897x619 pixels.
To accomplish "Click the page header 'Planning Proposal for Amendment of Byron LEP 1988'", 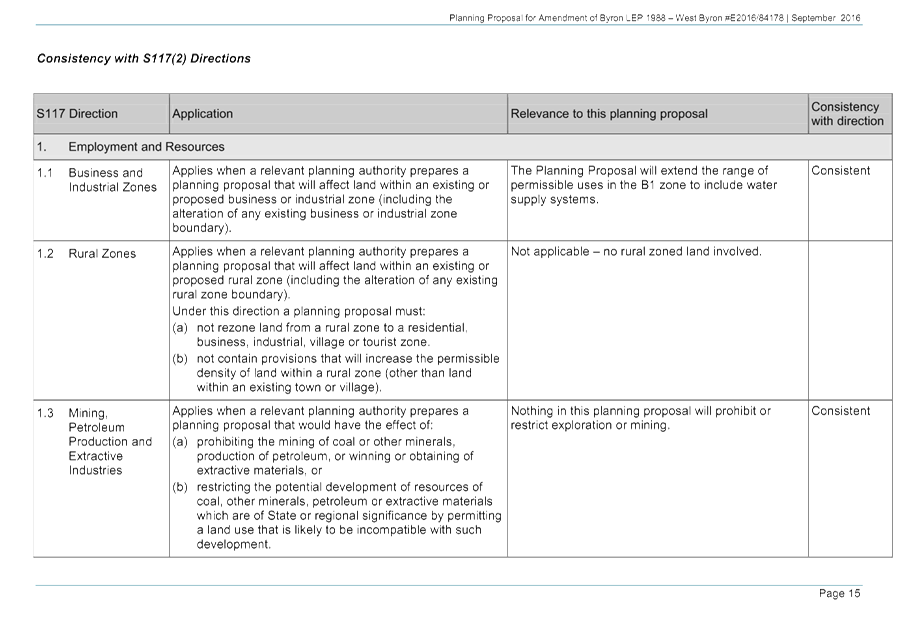I will (x=654, y=18).
